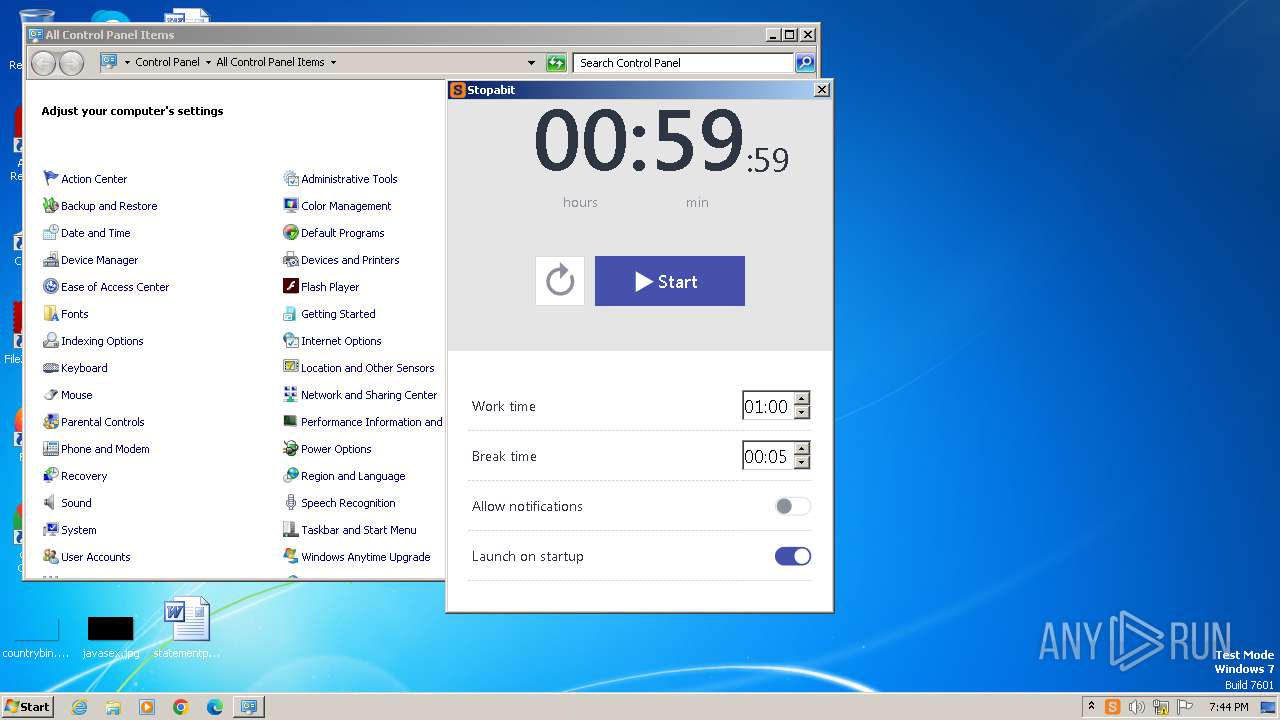Expand dropdown after All Control Panel Items
This screenshot has height=720, width=1280.
click(x=333, y=62)
